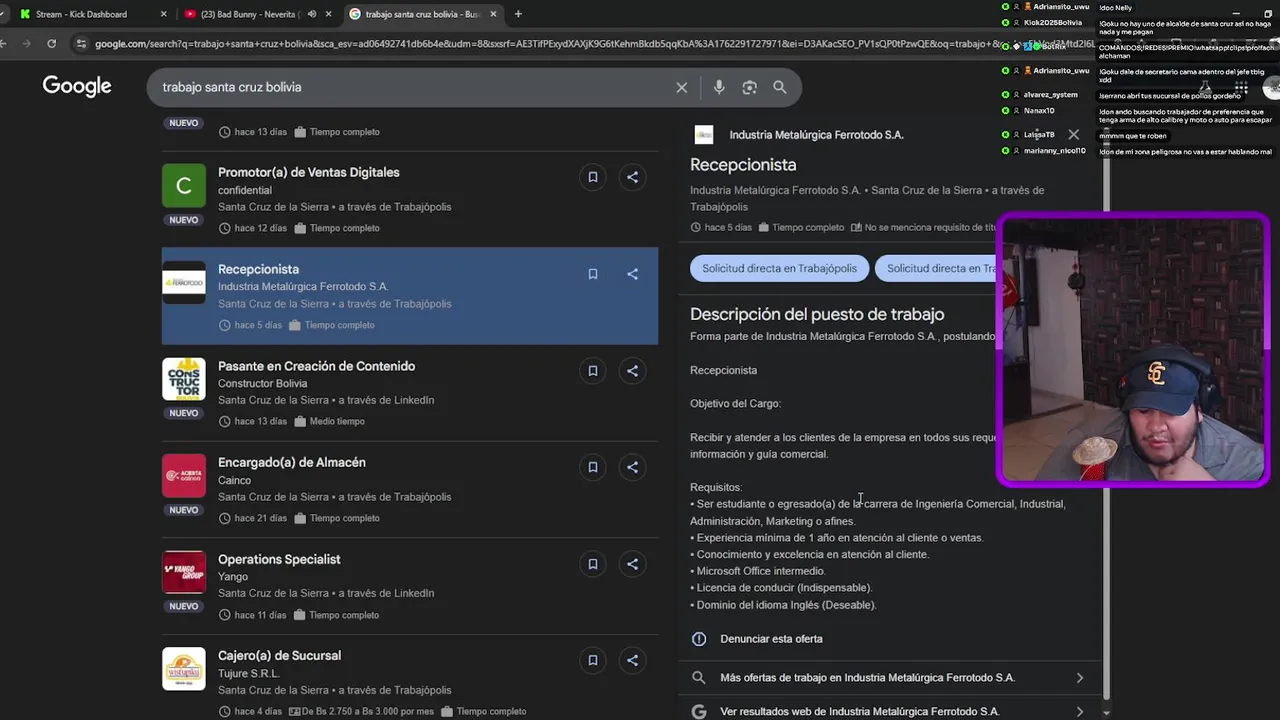Click 'Constructor Bolivia' company name text

click(x=262, y=383)
